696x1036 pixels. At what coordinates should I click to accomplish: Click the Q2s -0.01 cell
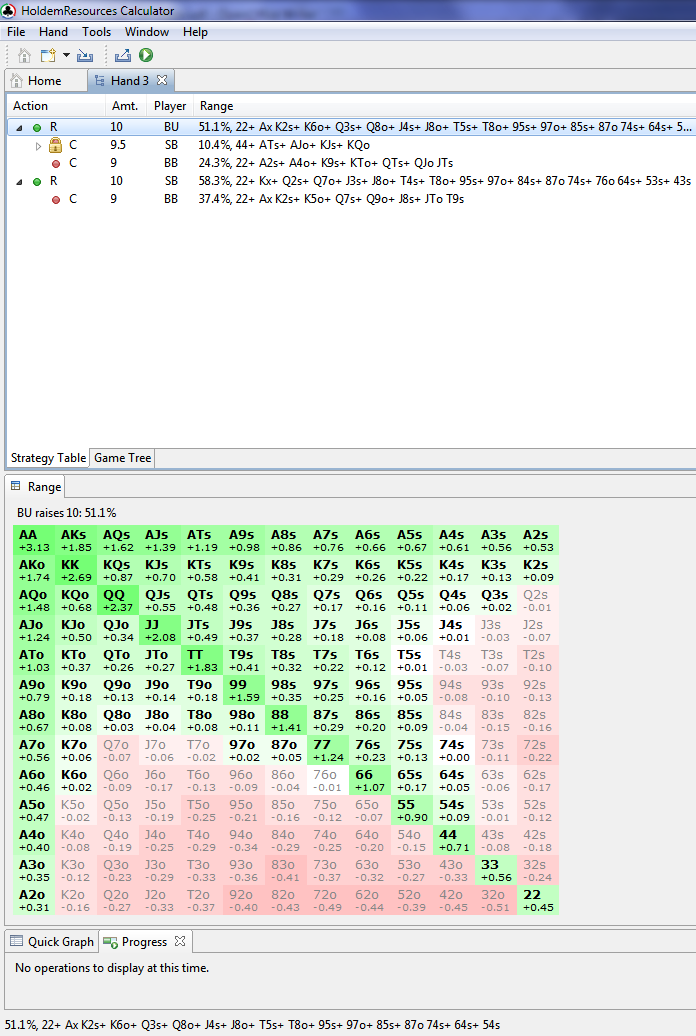538,601
